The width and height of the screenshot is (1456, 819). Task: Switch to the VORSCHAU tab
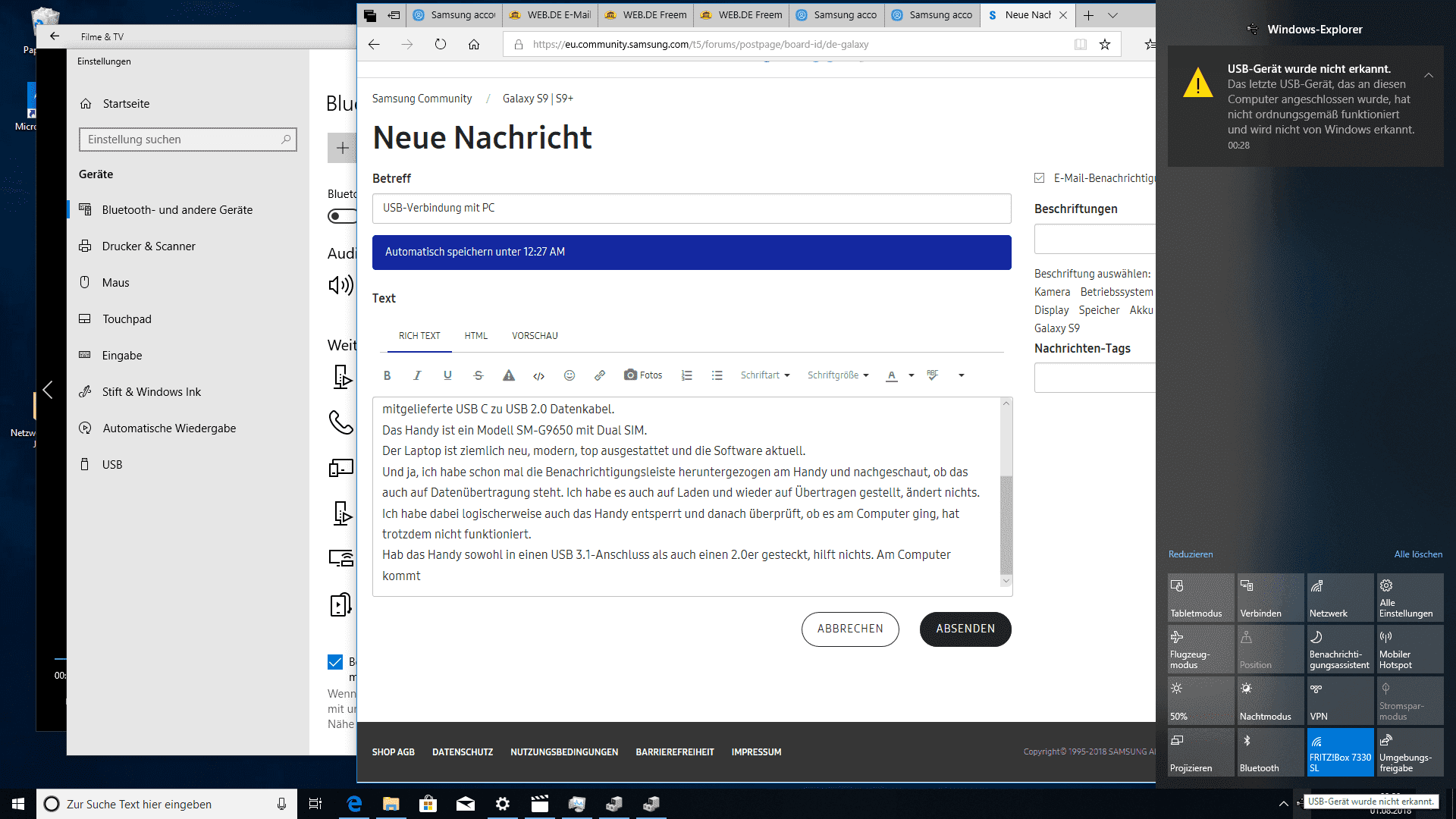[x=535, y=336]
